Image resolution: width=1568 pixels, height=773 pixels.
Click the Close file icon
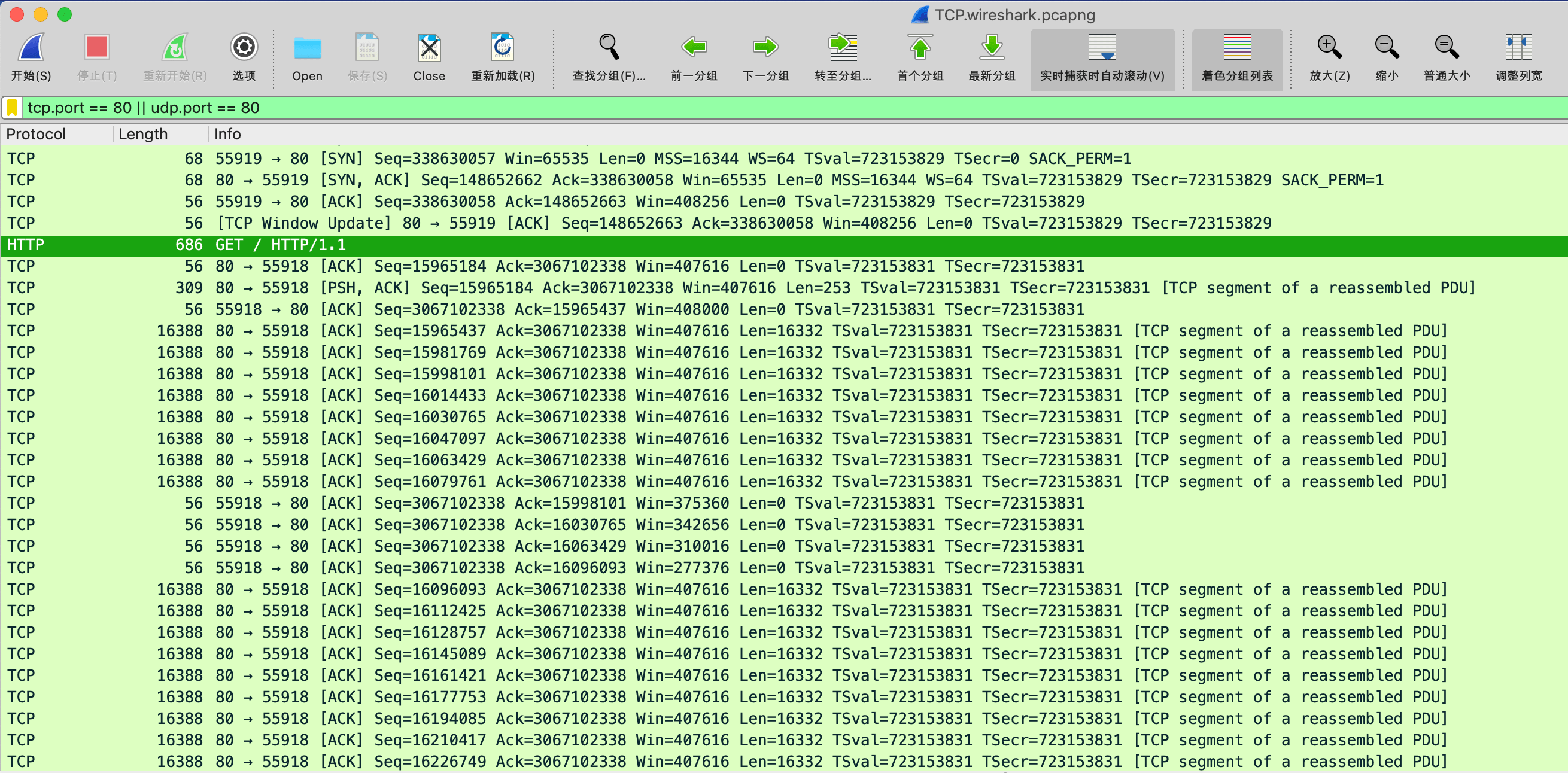click(429, 48)
